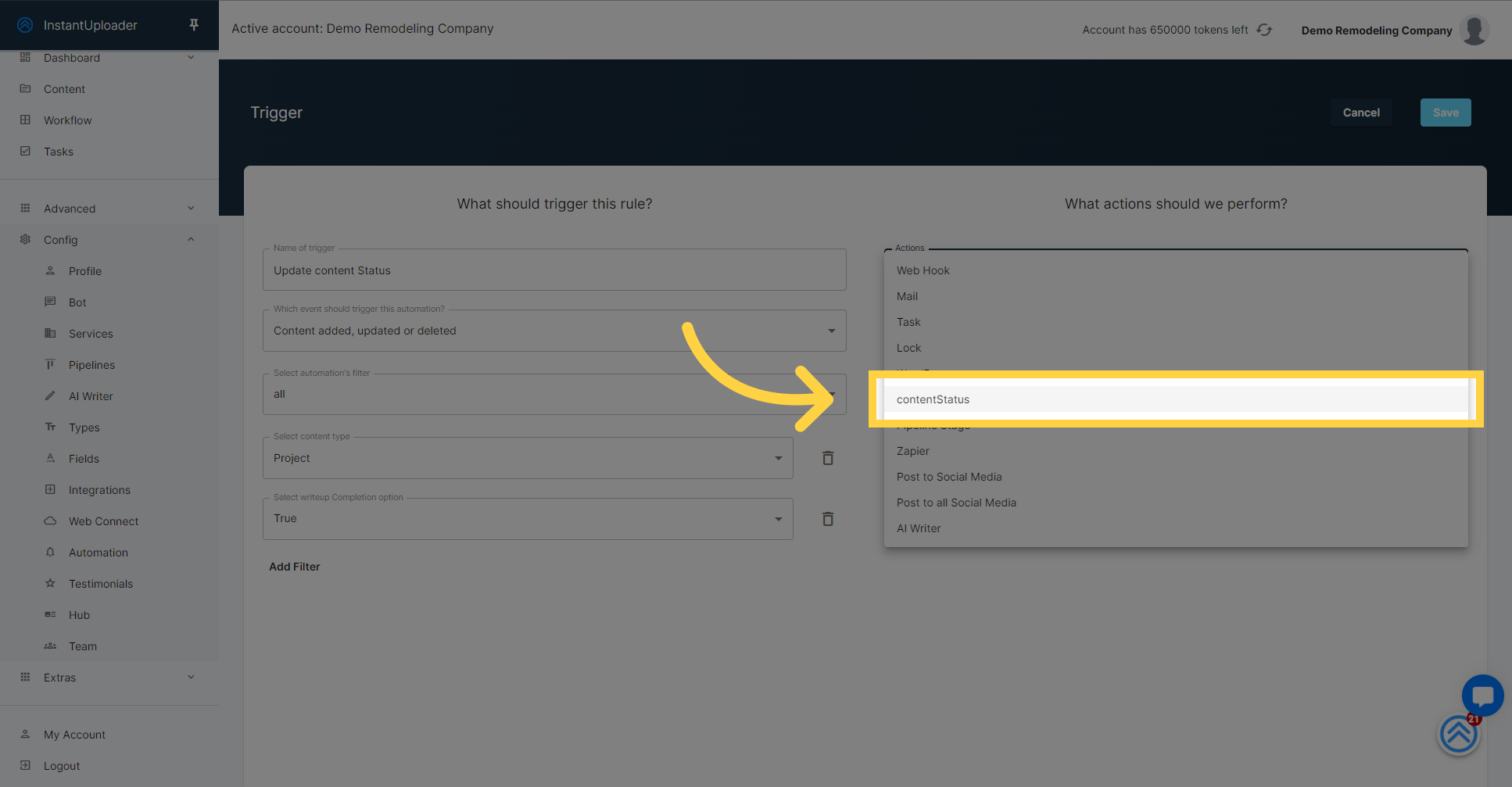Click the Automation bell icon

coord(50,552)
